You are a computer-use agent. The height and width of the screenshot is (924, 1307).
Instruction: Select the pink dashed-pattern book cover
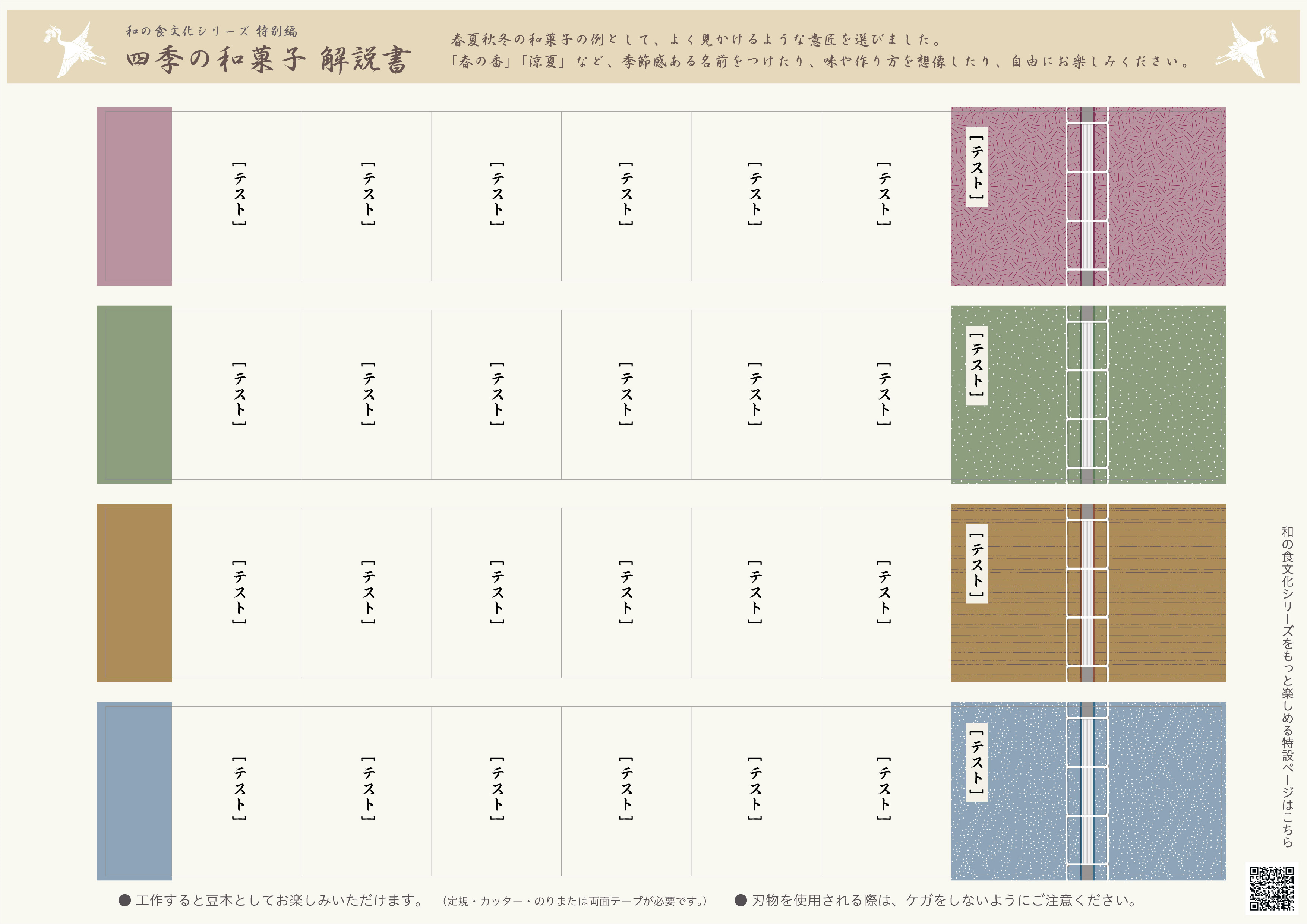[1088, 196]
